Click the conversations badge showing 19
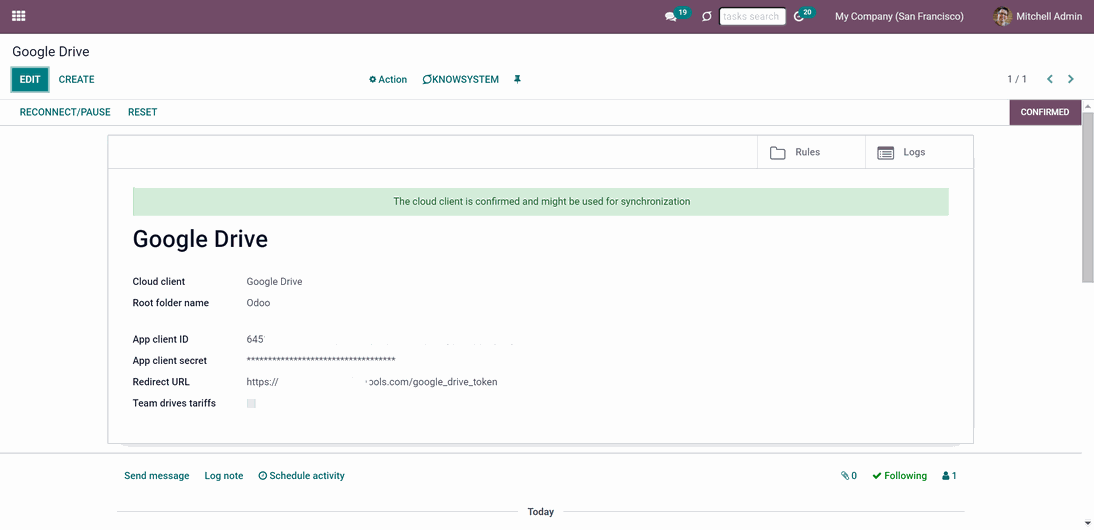This screenshot has width=1094, height=530. click(682, 12)
